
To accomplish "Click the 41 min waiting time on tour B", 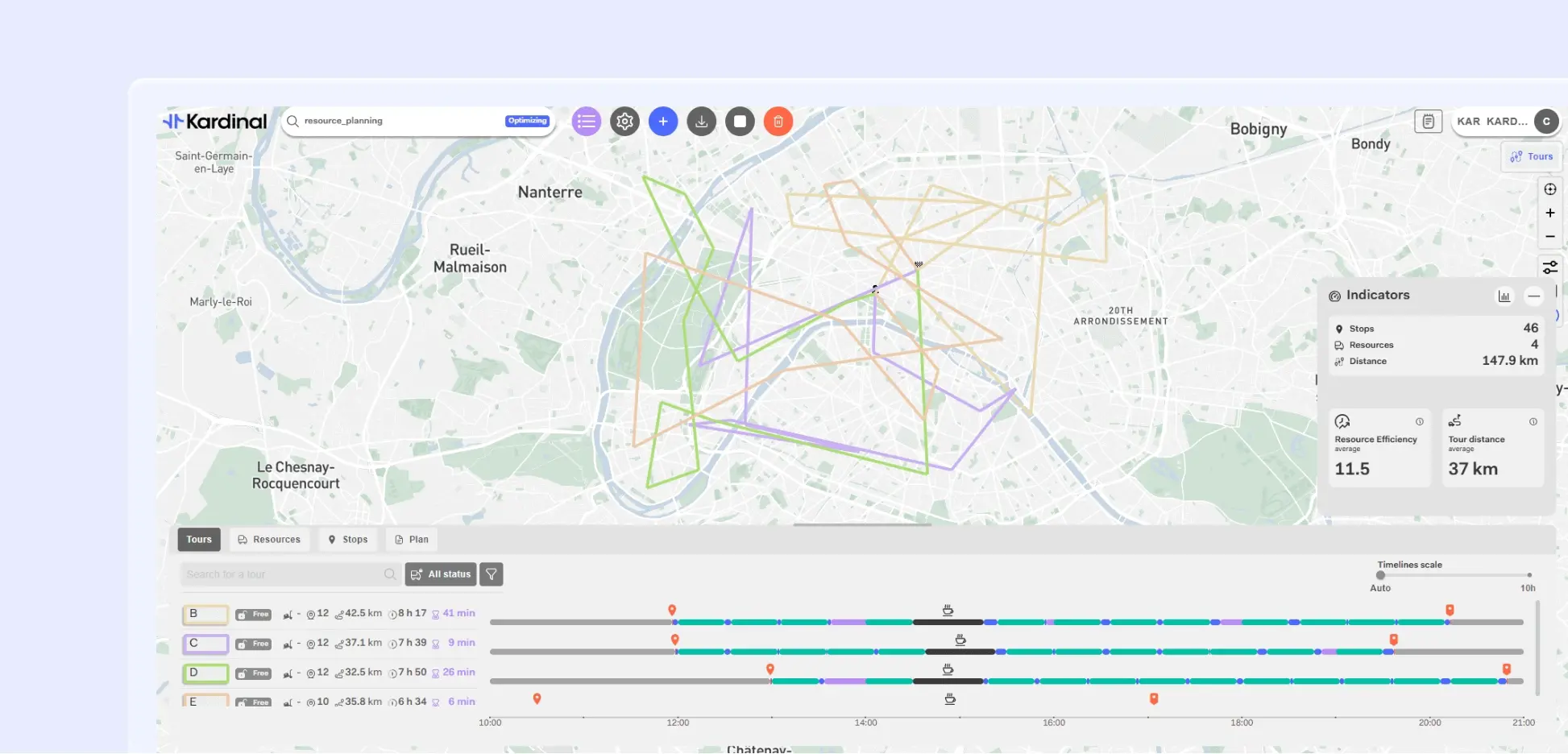I will pos(454,614).
